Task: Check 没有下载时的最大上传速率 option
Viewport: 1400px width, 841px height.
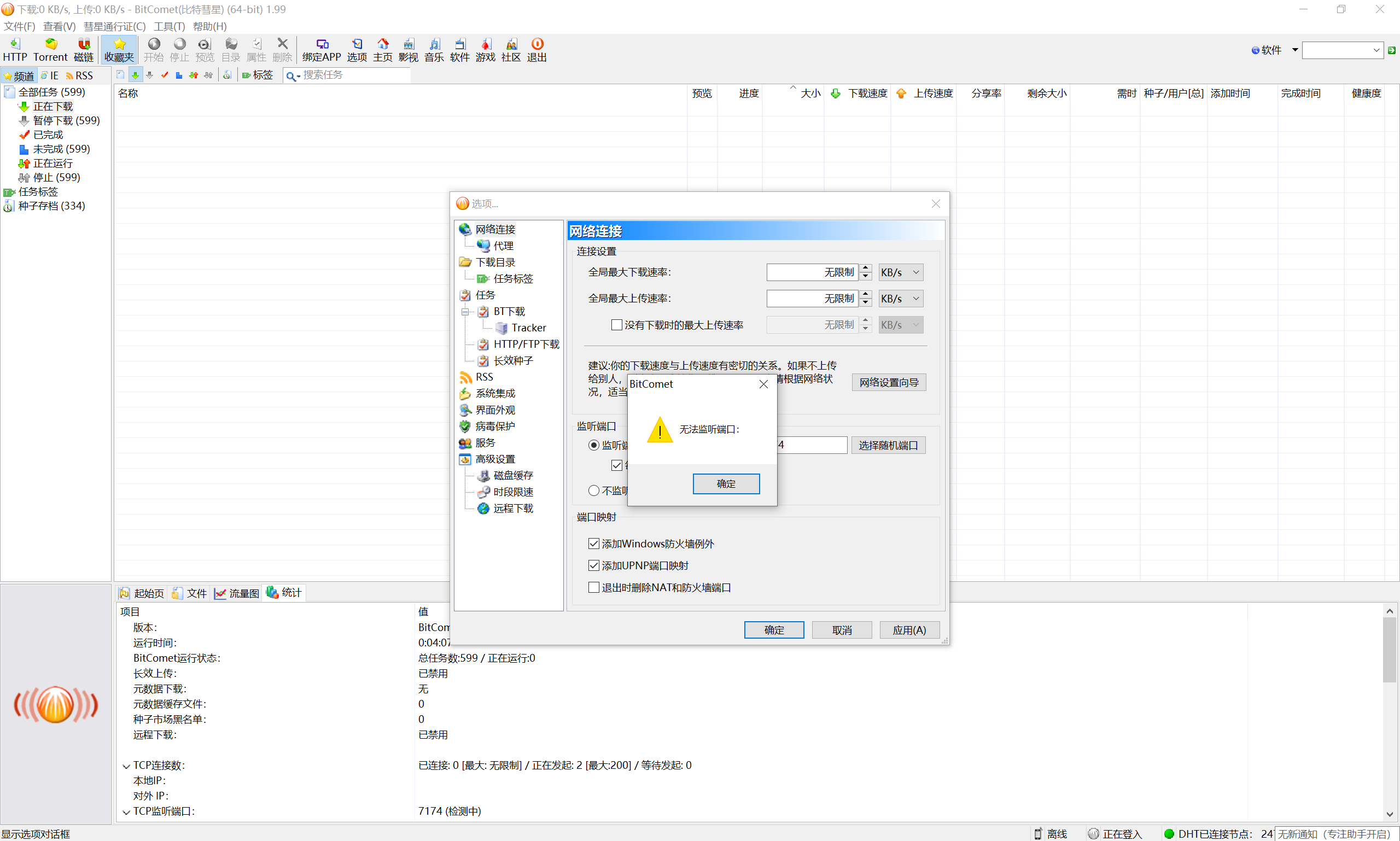Action: pyautogui.click(x=617, y=325)
